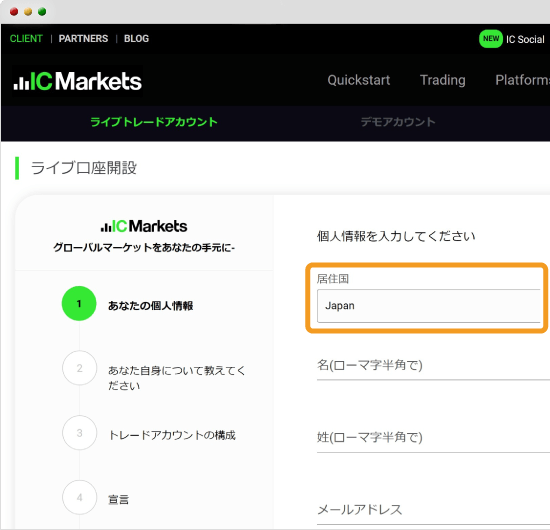Open the PARTNERS link
Viewport: 550px width, 530px height.
pyautogui.click(x=83, y=39)
